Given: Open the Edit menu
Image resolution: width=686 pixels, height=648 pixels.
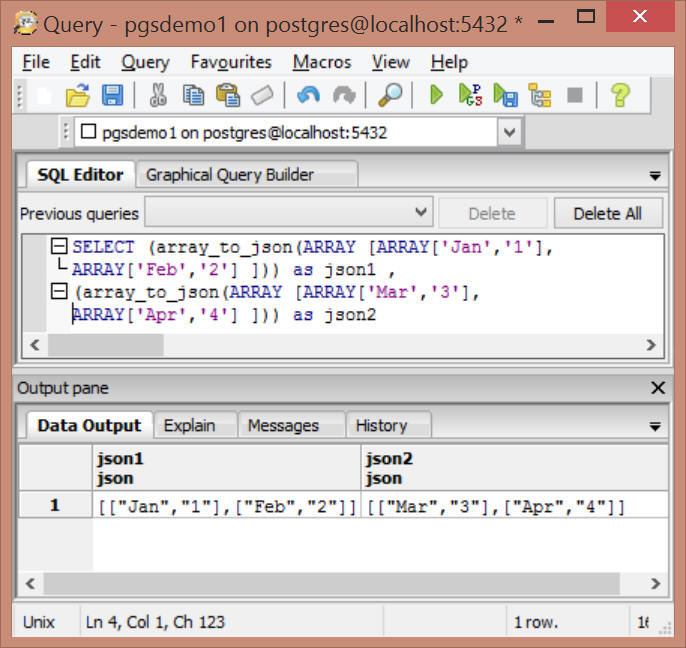Looking at the screenshot, I should 85,62.
